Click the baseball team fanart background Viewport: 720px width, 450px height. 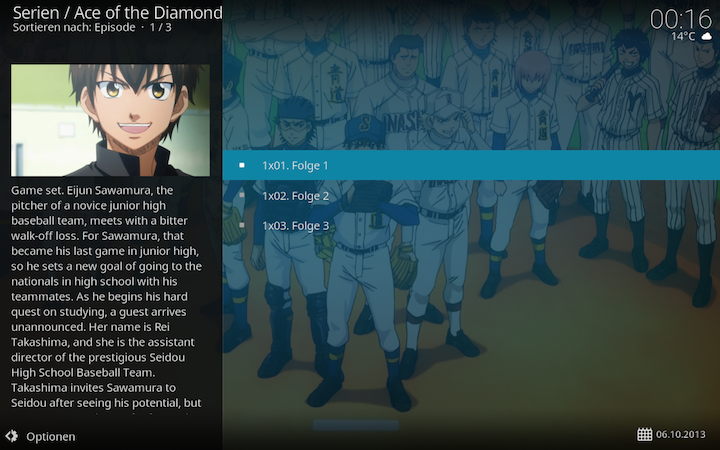tap(471, 321)
